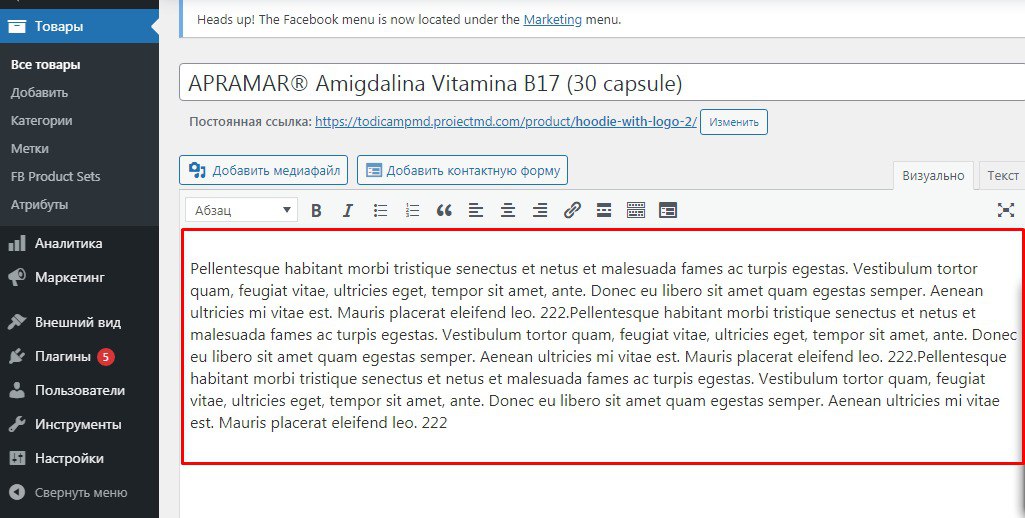Image resolution: width=1025 pixels, height=518 pixels.
Task: Open the Настройки menu
Action: (79, 458)
